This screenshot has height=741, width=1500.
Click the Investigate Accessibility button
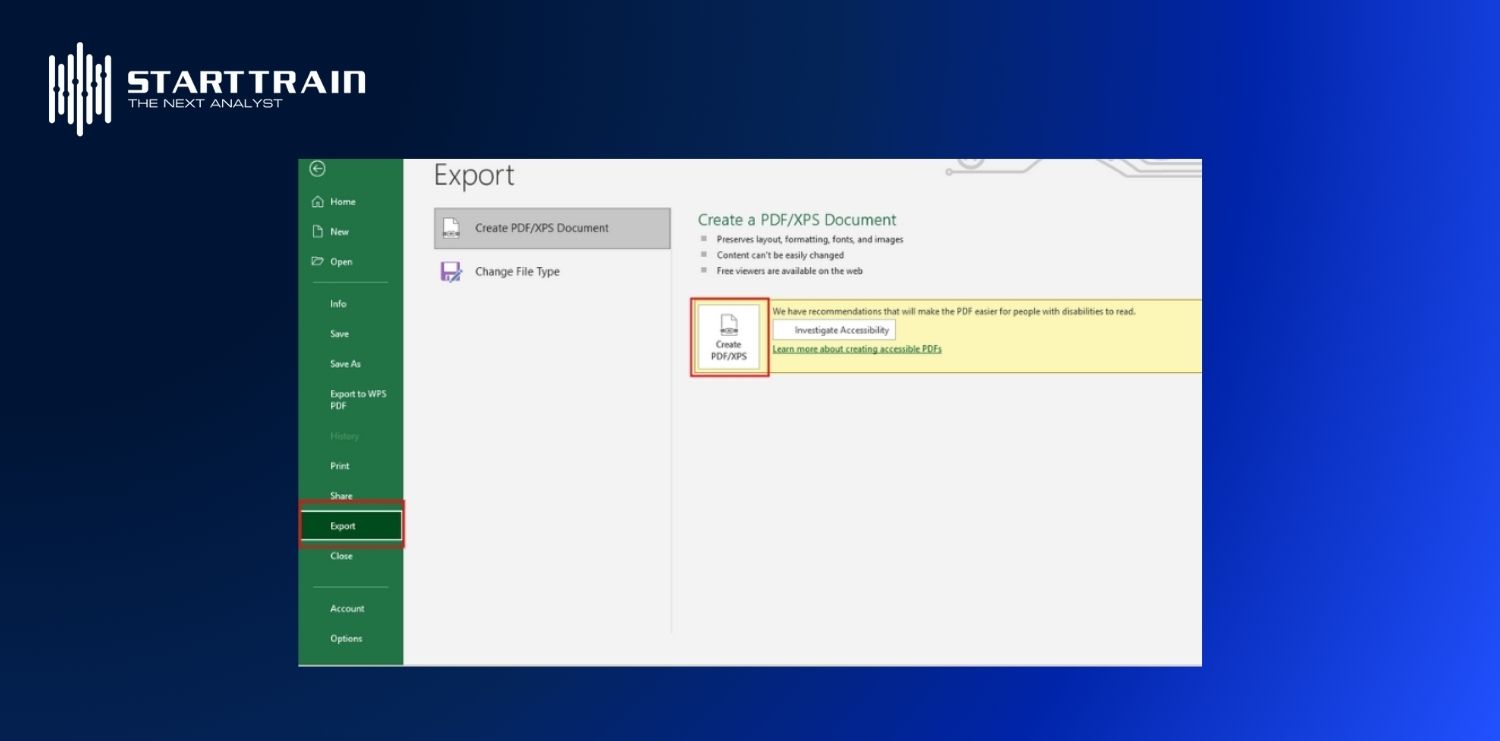834,330
